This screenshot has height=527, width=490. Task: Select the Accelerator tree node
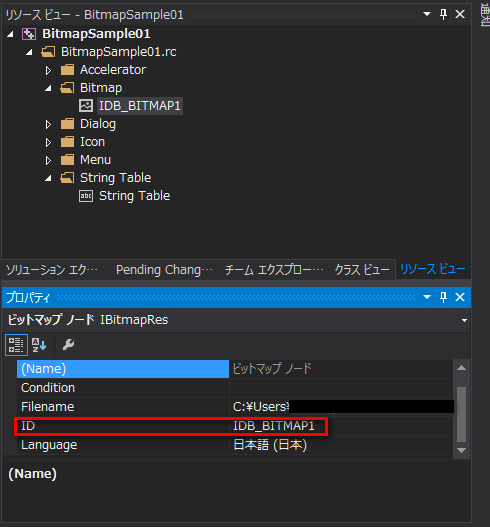113,70
